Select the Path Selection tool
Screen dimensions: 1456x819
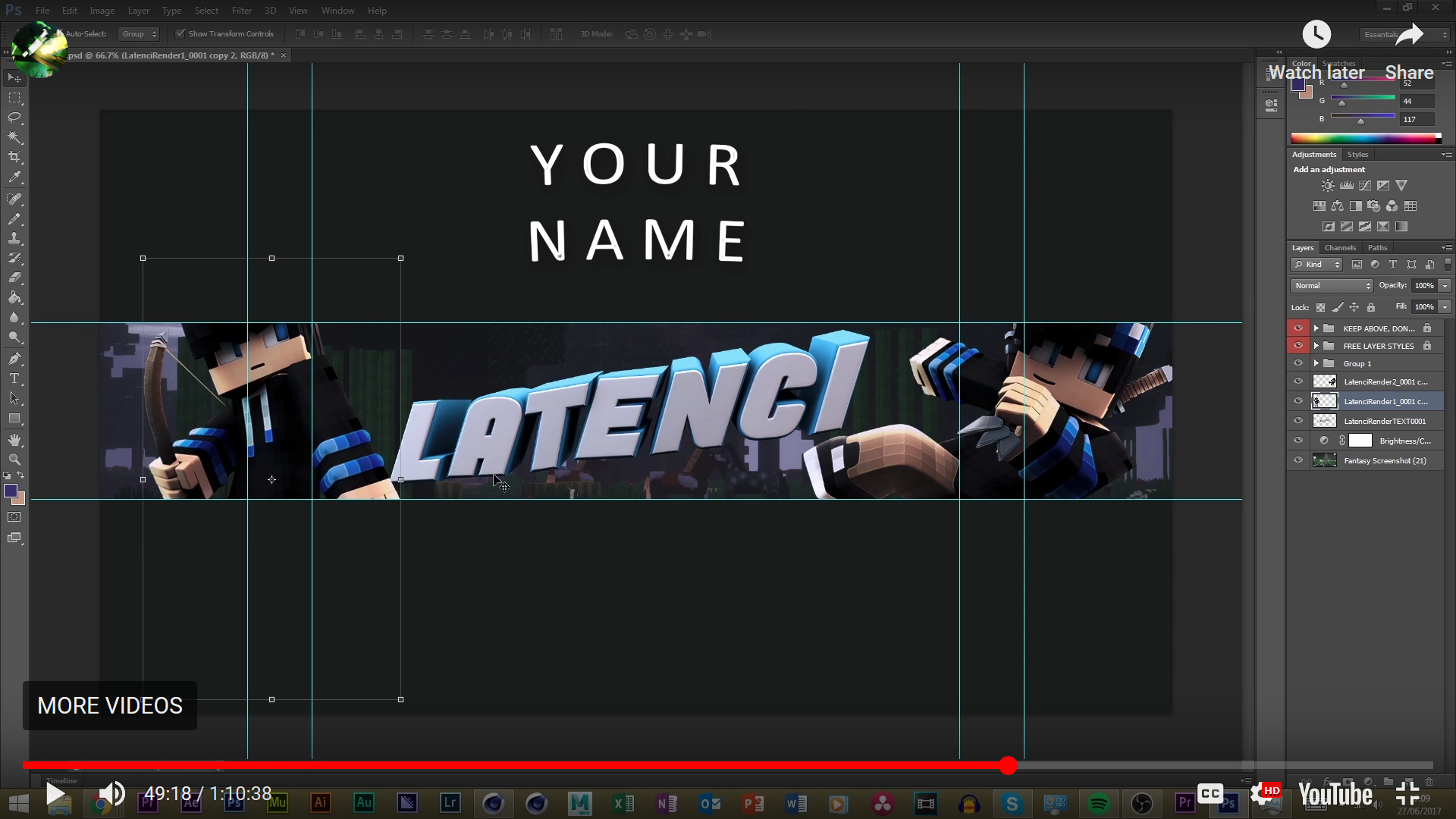(x=14, y=398)
